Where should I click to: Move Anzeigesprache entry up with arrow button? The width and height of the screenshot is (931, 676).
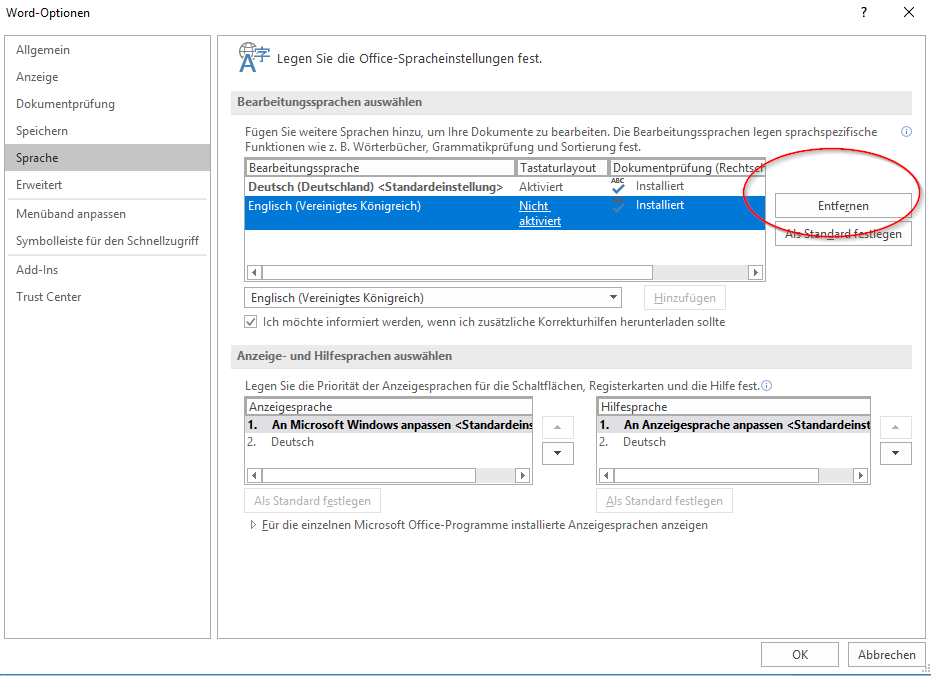click(558, 427)
